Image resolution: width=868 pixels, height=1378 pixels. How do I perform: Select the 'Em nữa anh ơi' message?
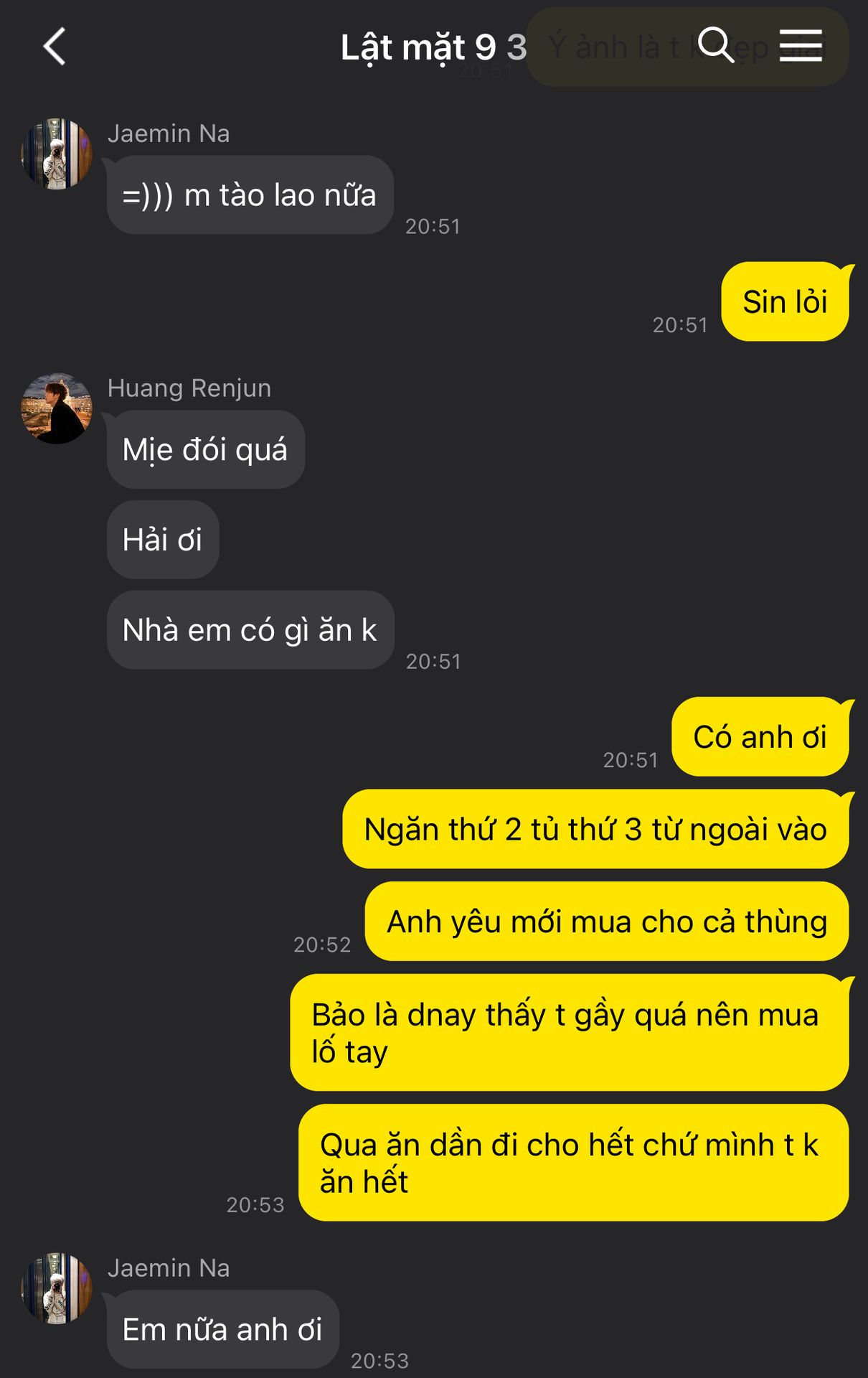pyautogui.click(x=222, y=1329)
